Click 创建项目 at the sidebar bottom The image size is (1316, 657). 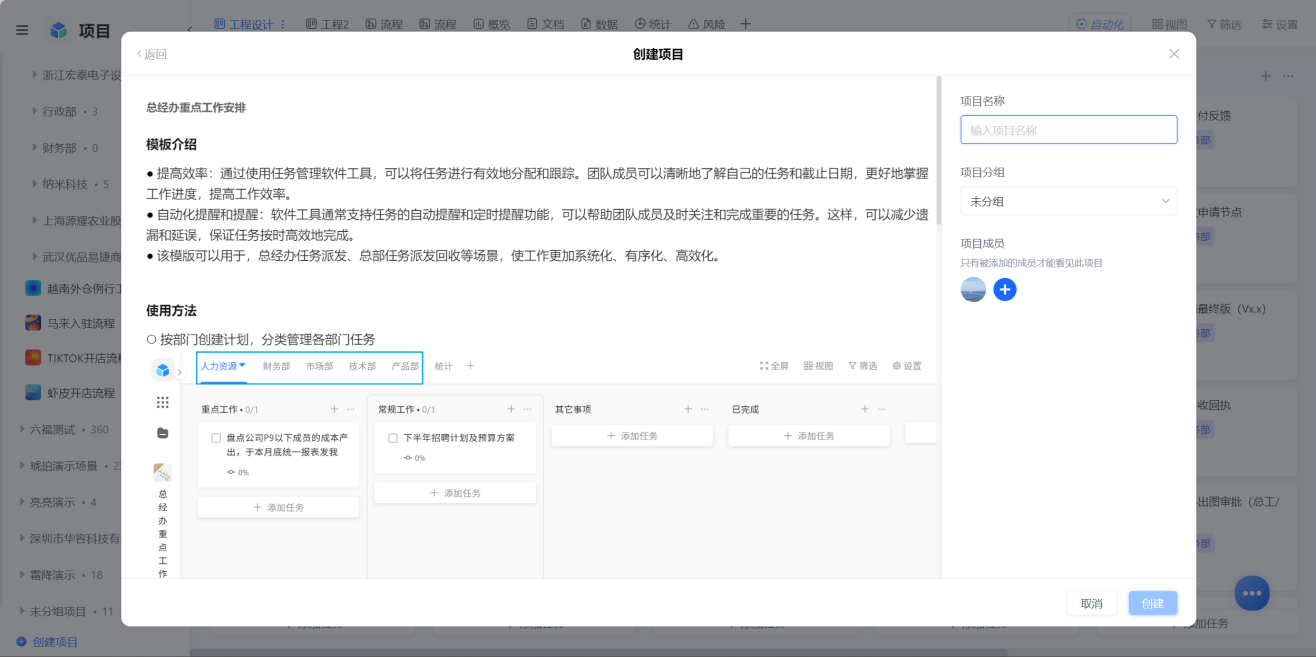55,642
